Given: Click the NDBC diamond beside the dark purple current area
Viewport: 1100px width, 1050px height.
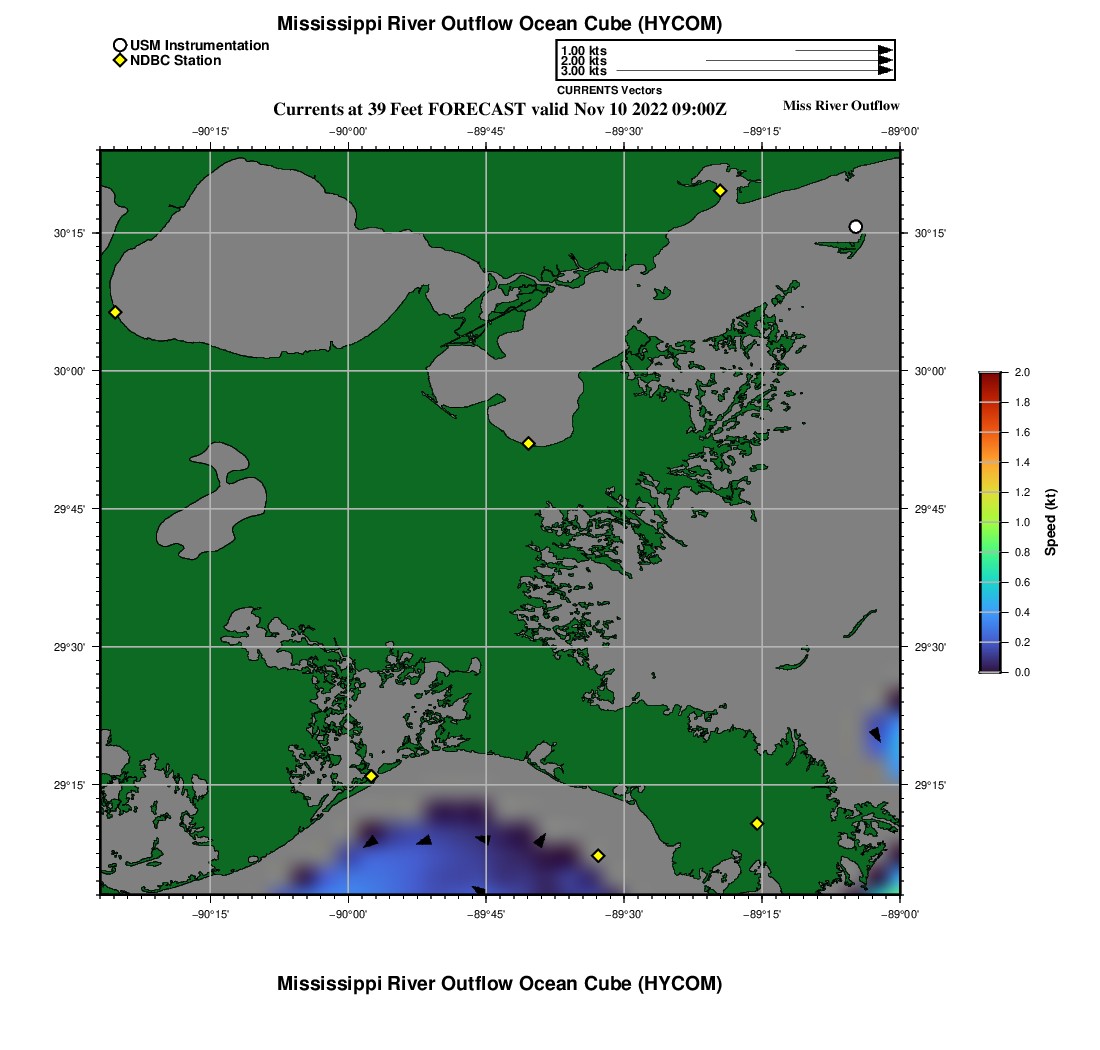Looking at the screenshot, I should (x=598, y=856).
